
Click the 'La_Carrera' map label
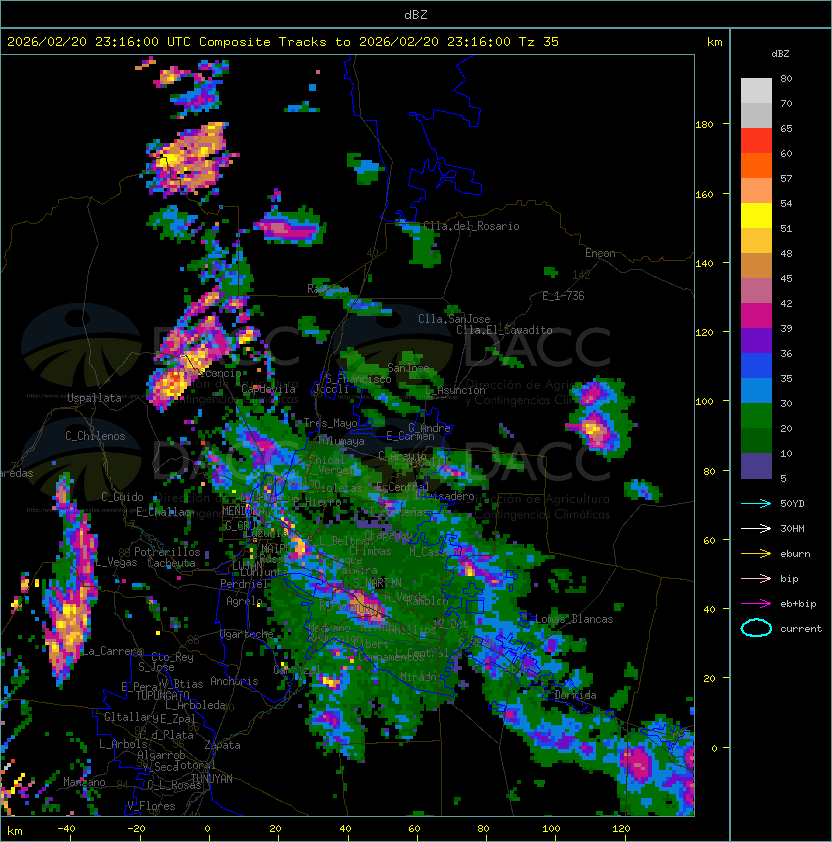pos(112,651)
